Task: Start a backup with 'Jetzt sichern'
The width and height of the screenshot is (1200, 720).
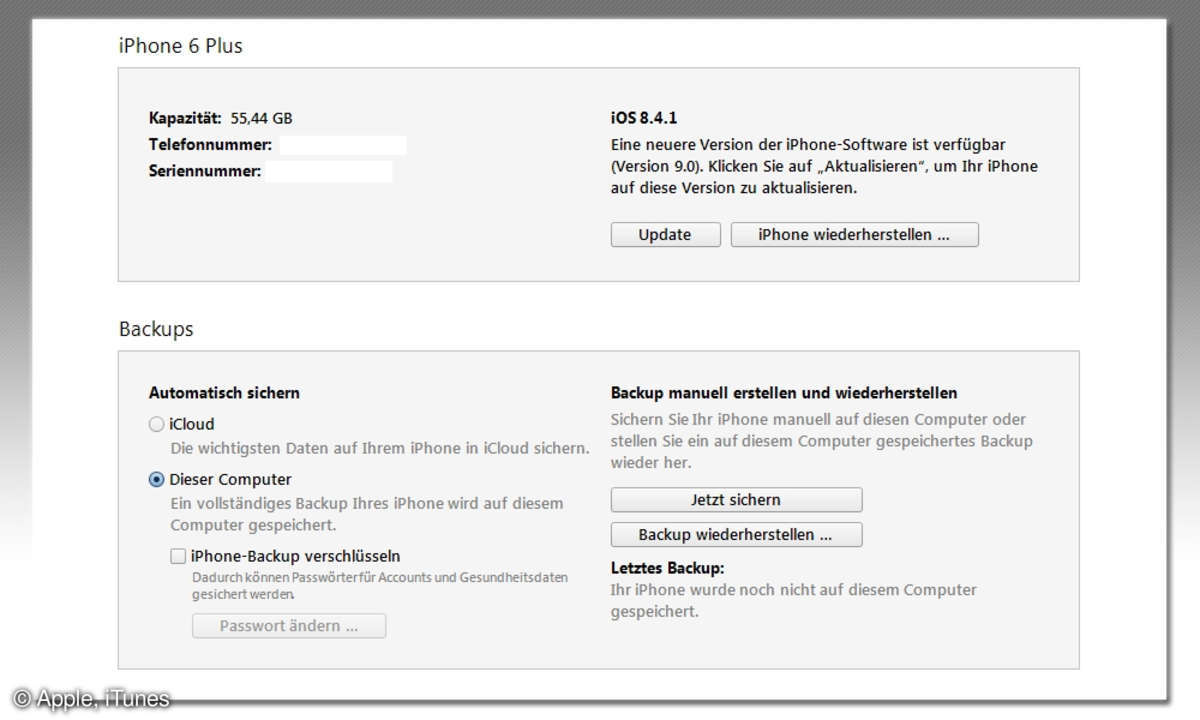Action: tap(736, 500)
